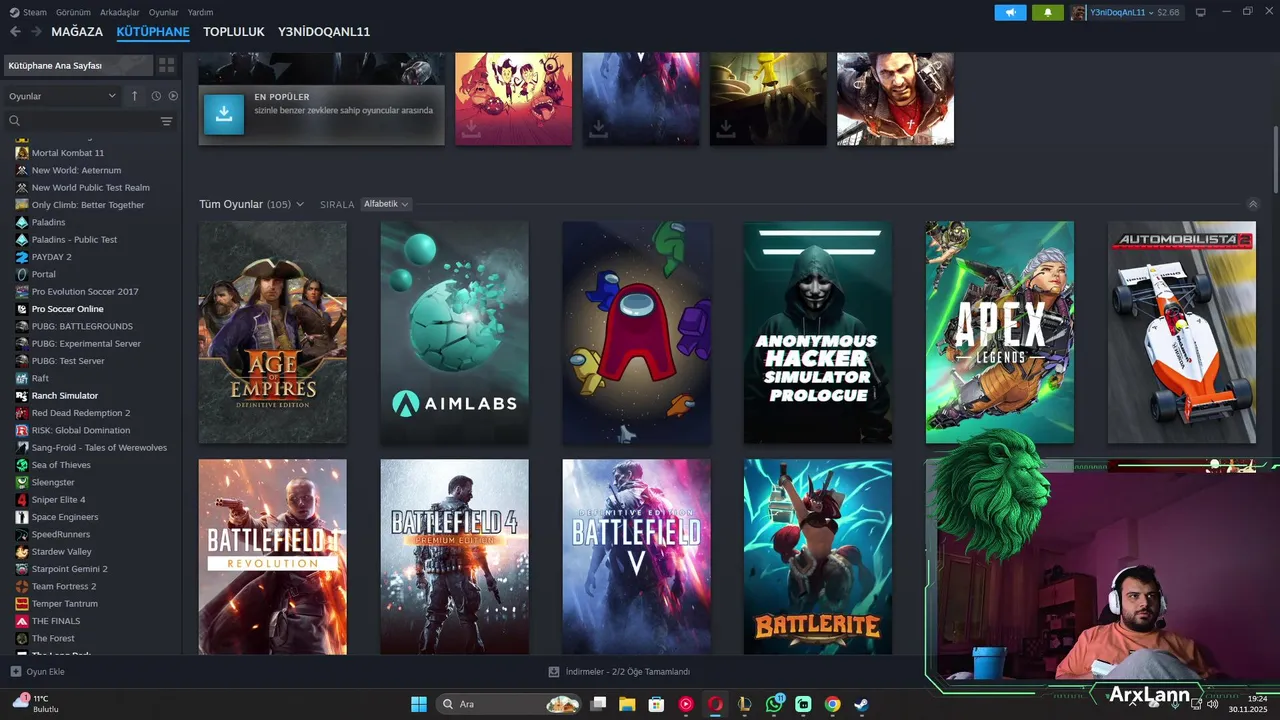Viewport: 1280px width, 720px height.
Task: Open the Y3NİDOQANL11 profile tab
Action: click(x=324, y=32)
